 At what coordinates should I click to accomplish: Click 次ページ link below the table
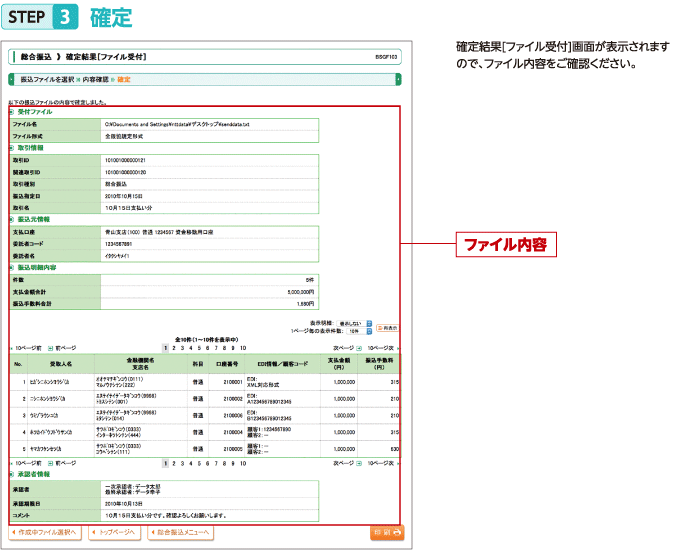[344, 464]
